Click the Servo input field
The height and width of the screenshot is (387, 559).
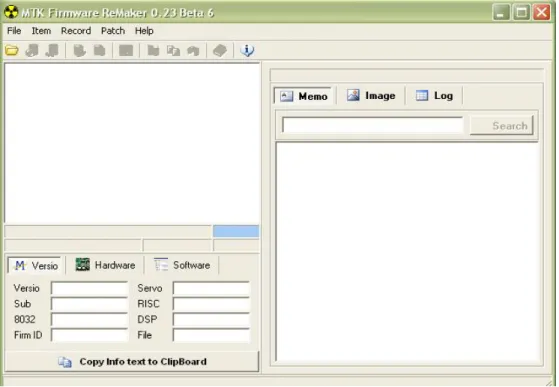(211, 288)
